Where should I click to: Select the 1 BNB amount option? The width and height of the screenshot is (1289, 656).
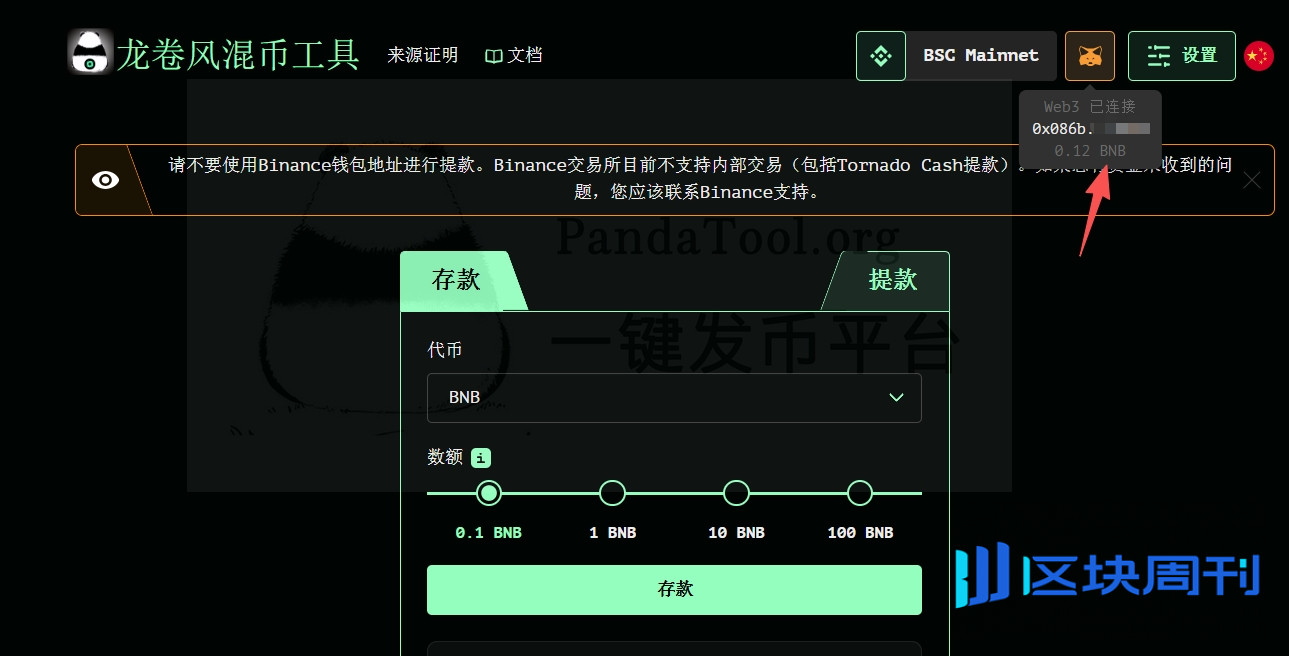click(x=612, y=493)
